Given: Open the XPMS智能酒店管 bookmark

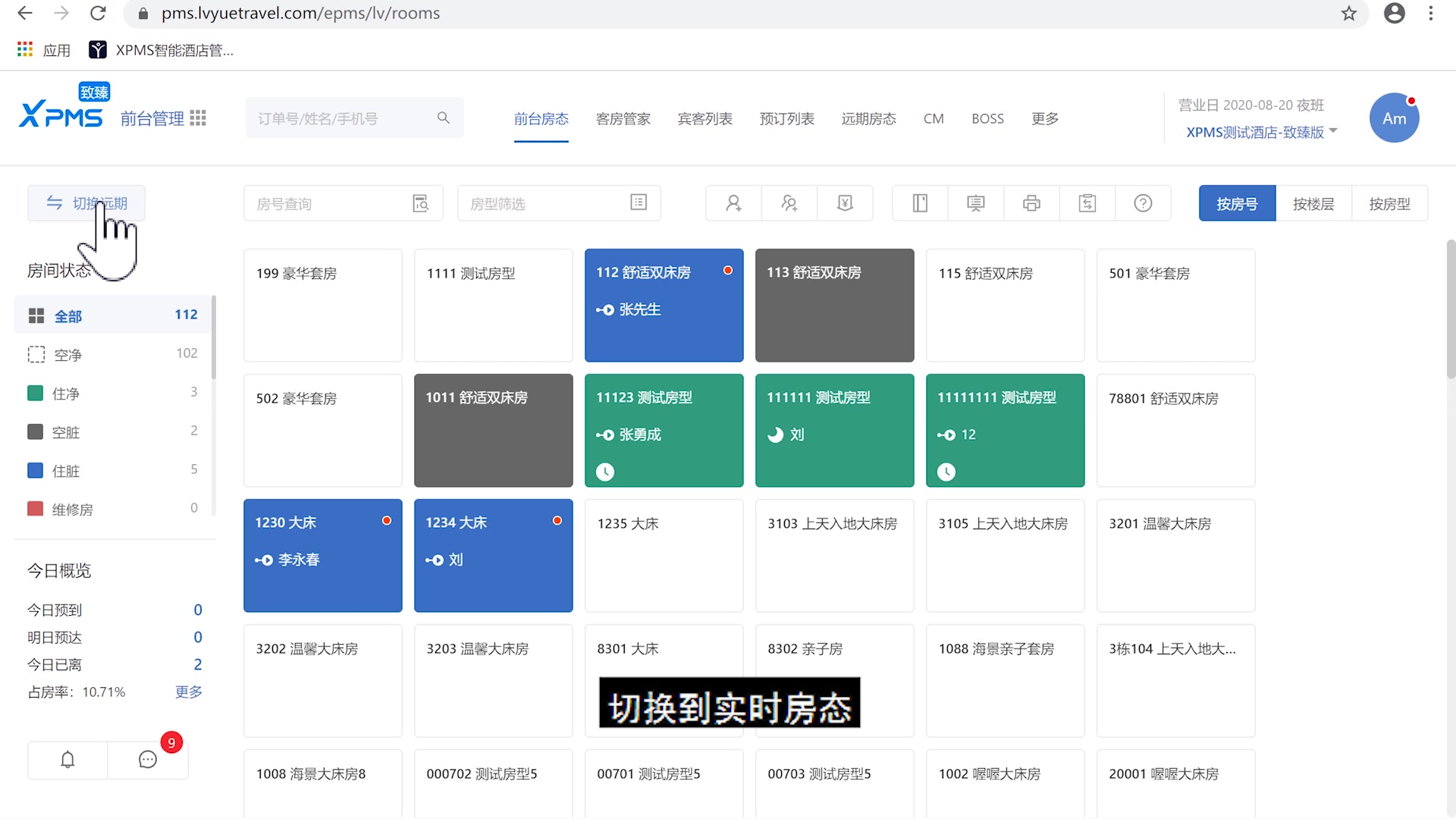Looking at the screenshot, I should point(161,50).
